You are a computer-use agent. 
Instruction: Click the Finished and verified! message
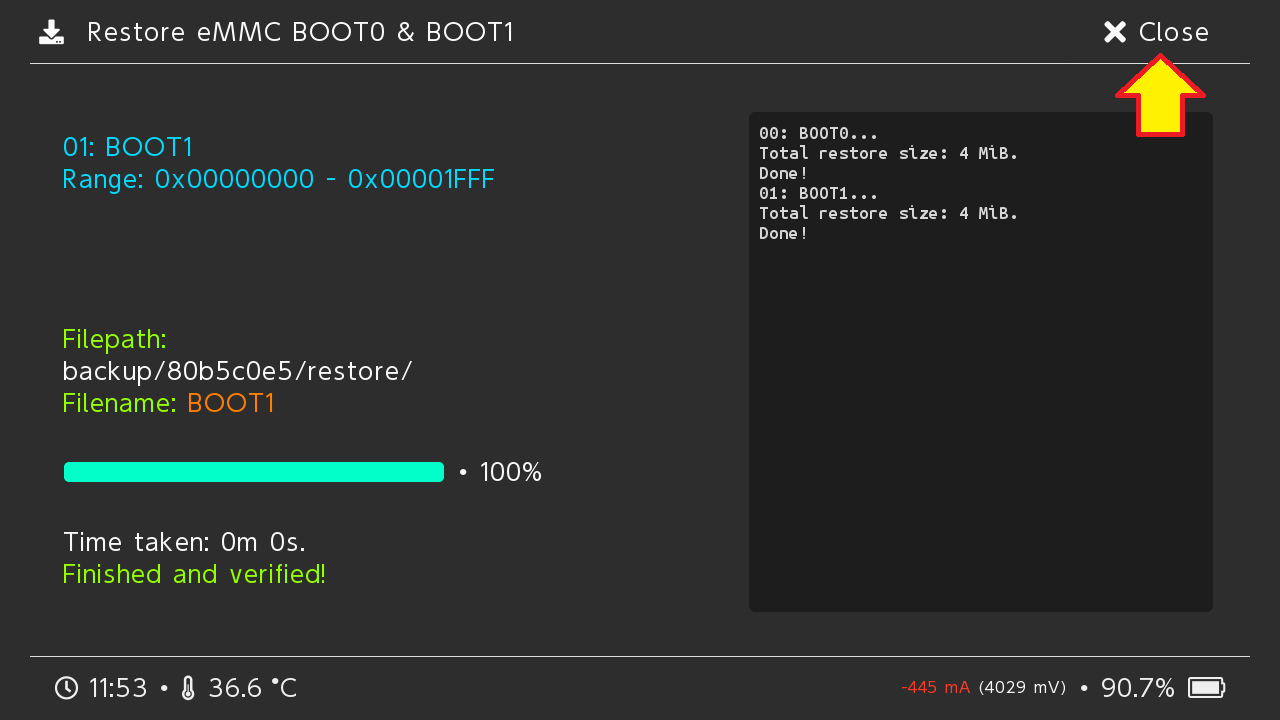click(x=194, y=574)
